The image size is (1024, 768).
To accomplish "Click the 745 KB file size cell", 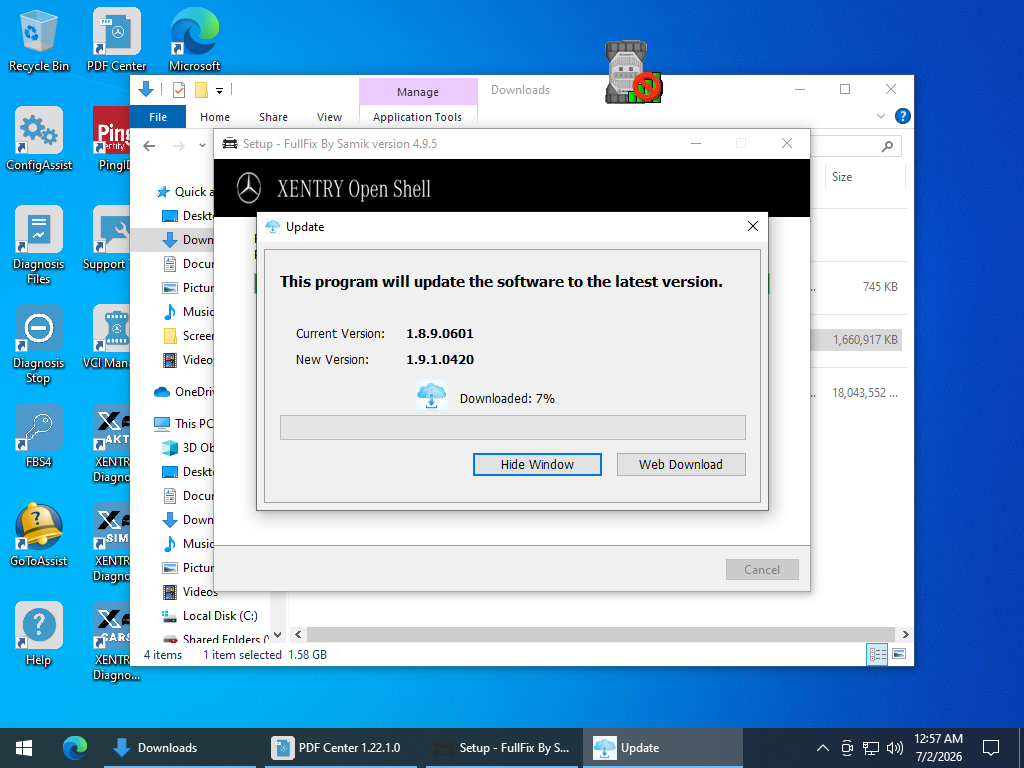I will pos(880,287).
